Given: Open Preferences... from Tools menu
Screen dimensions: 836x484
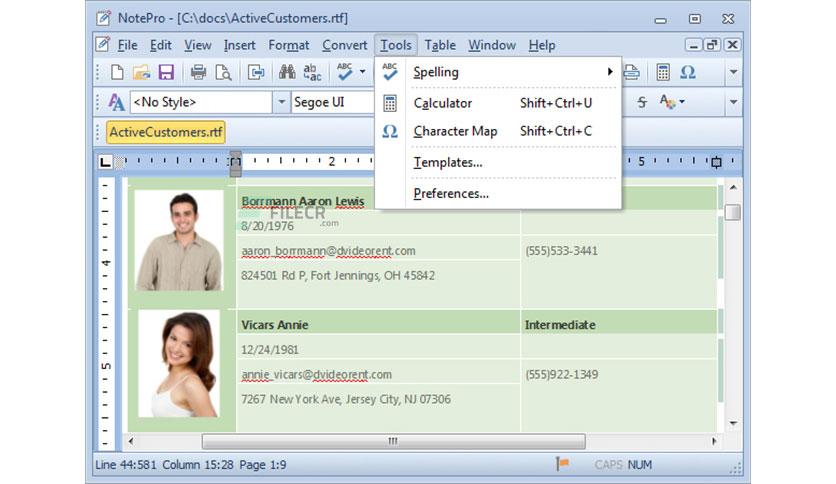Looking at the screenshot, I should [499, 193].
